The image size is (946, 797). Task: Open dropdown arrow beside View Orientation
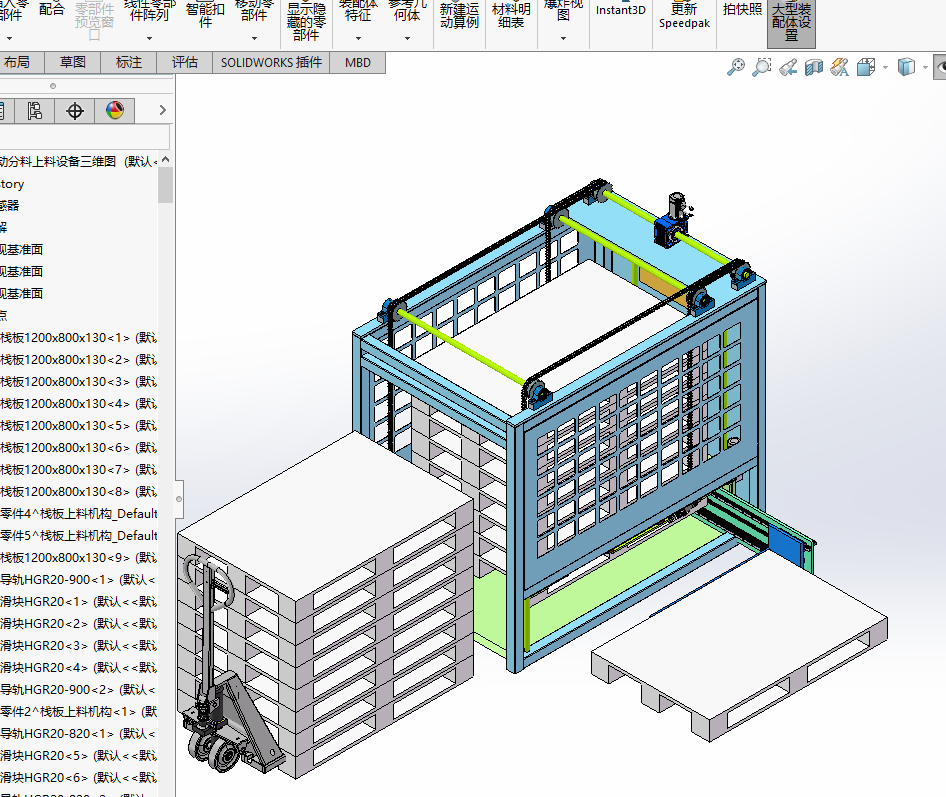tap(884, 68)
